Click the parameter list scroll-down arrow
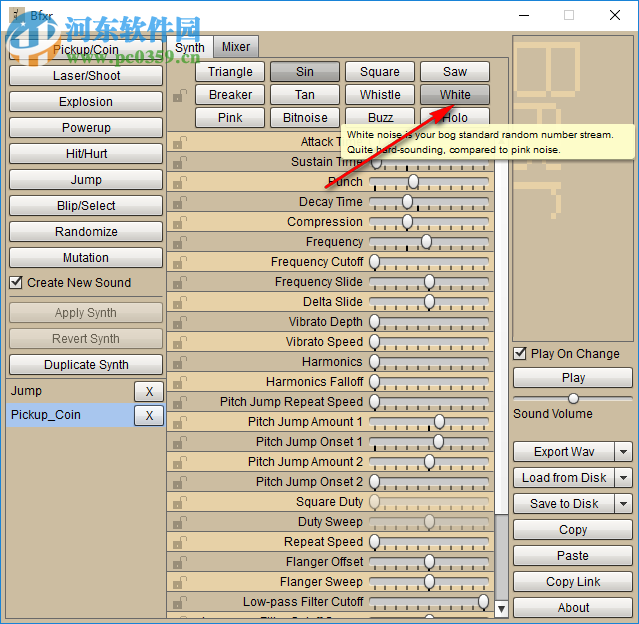This screenshot has width=639, height=624. pos(502,609)
